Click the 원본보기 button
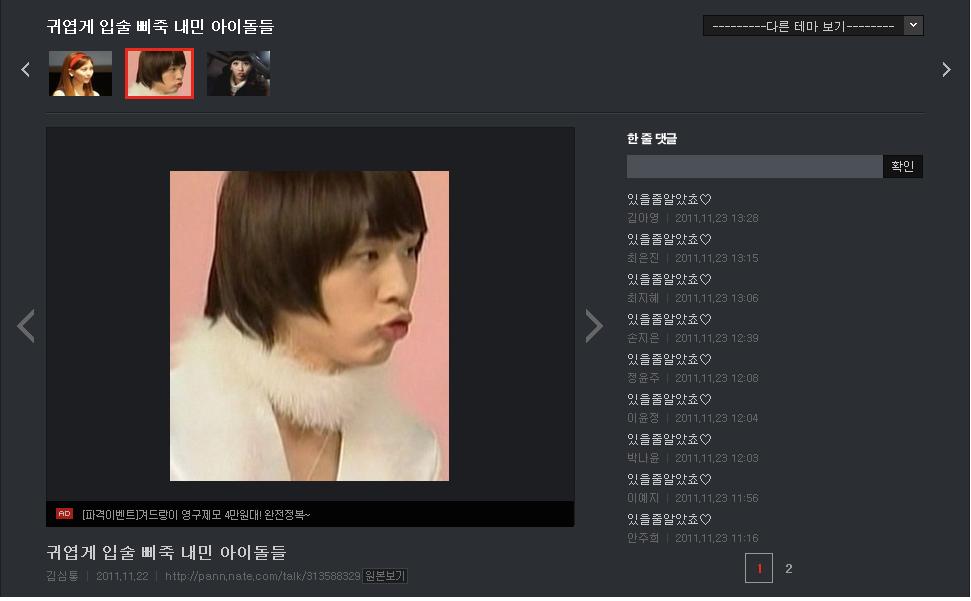 tap(385, 576)
